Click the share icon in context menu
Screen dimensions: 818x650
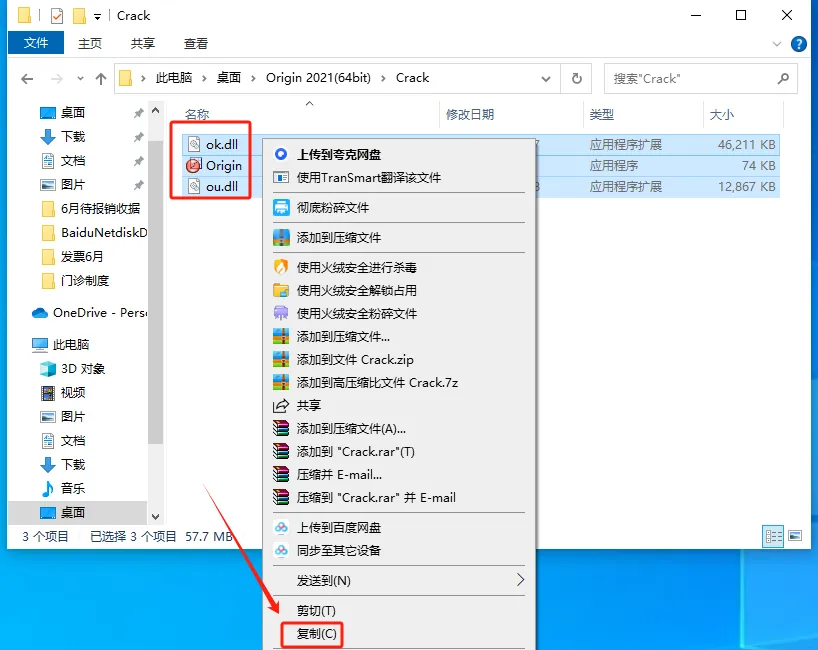[281, 405]
